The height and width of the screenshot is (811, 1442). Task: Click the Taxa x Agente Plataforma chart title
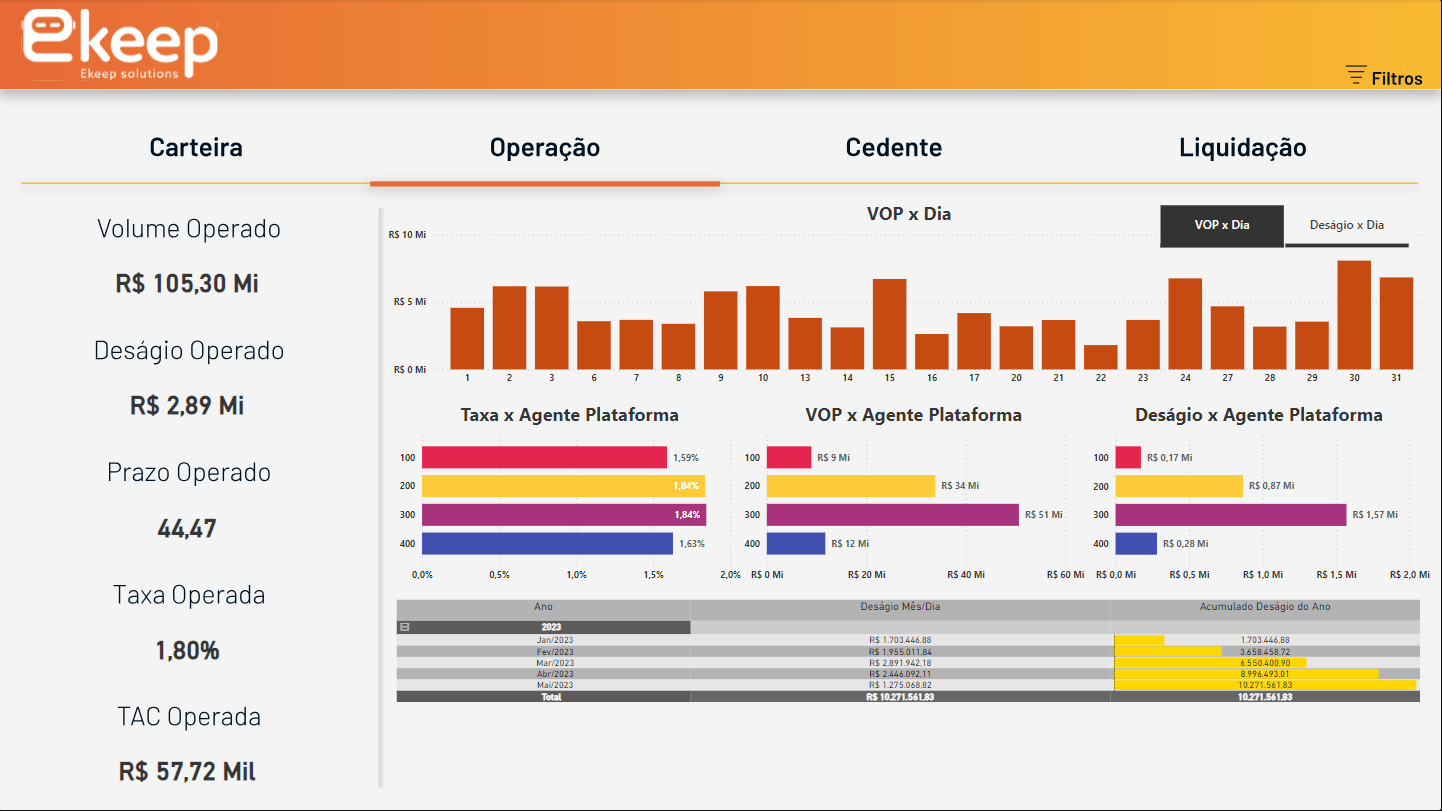pyautogui.click(x=570, y=415)
